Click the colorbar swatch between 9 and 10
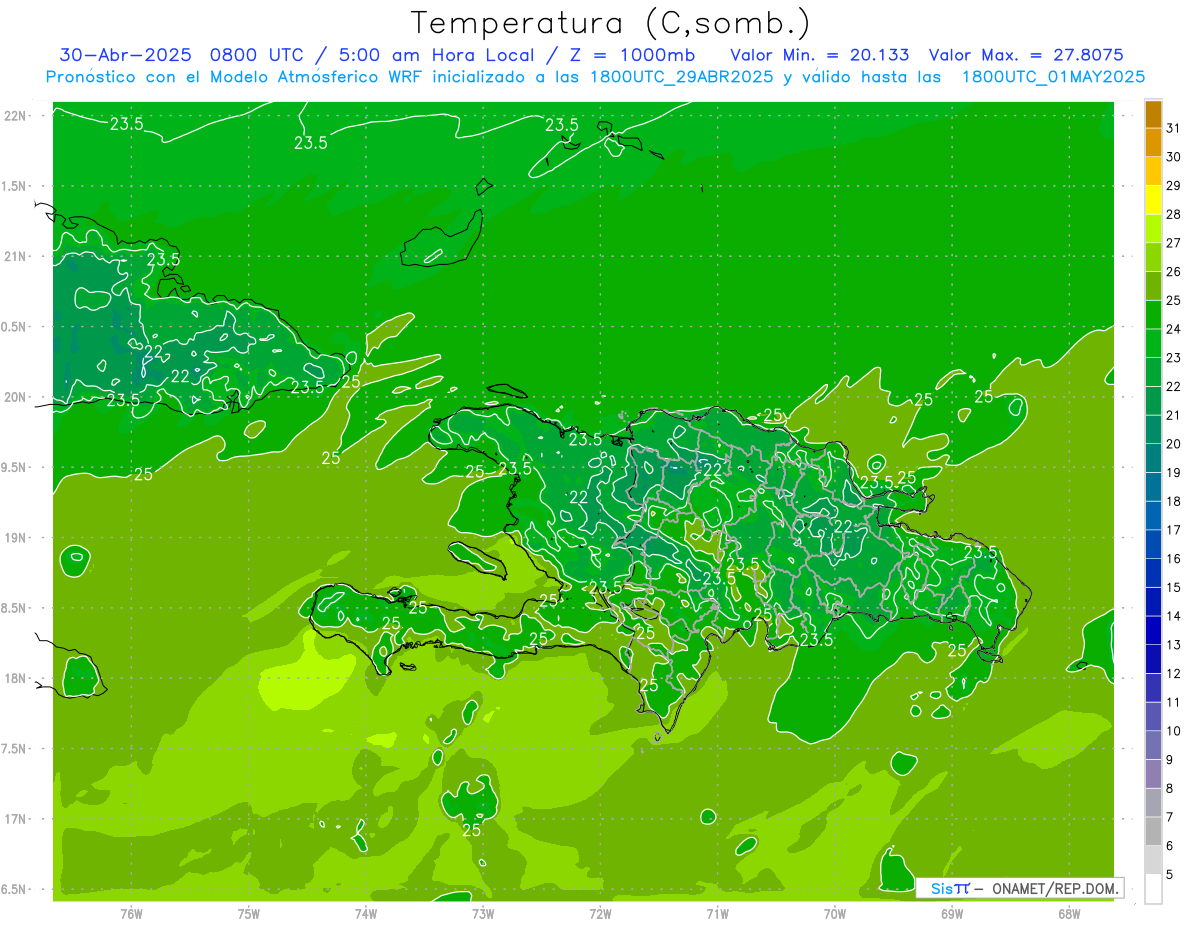The width and height of the screenshot is (1200, 927). pyautogui.click(x=1153, y=745)
